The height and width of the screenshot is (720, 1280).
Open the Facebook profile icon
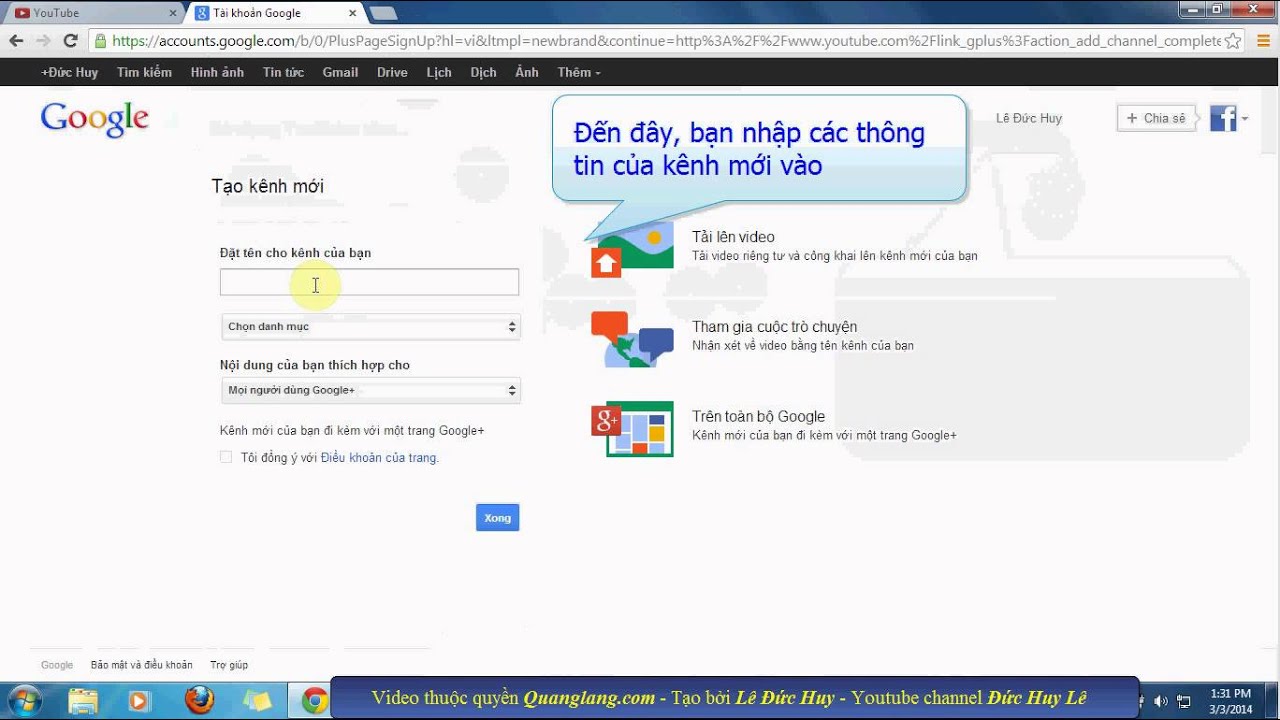(1223, 118)
